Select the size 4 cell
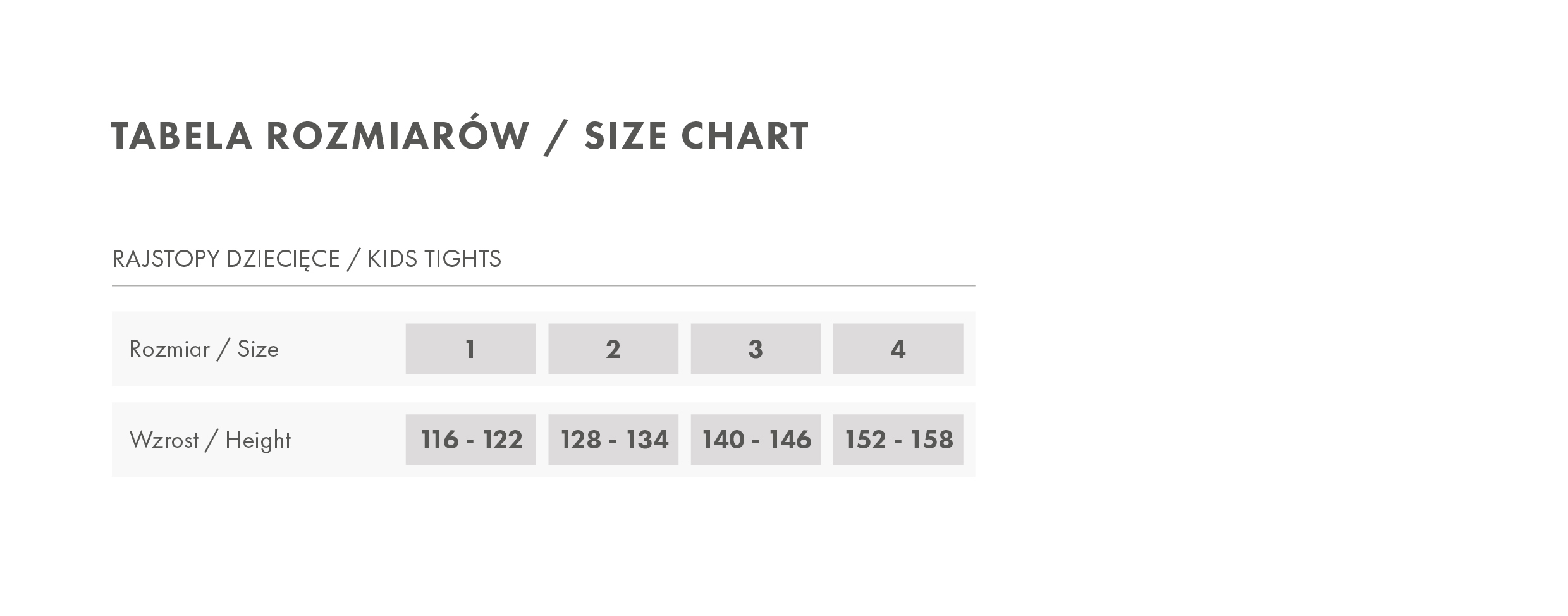The image size is (1568, 616). [898, 348]
